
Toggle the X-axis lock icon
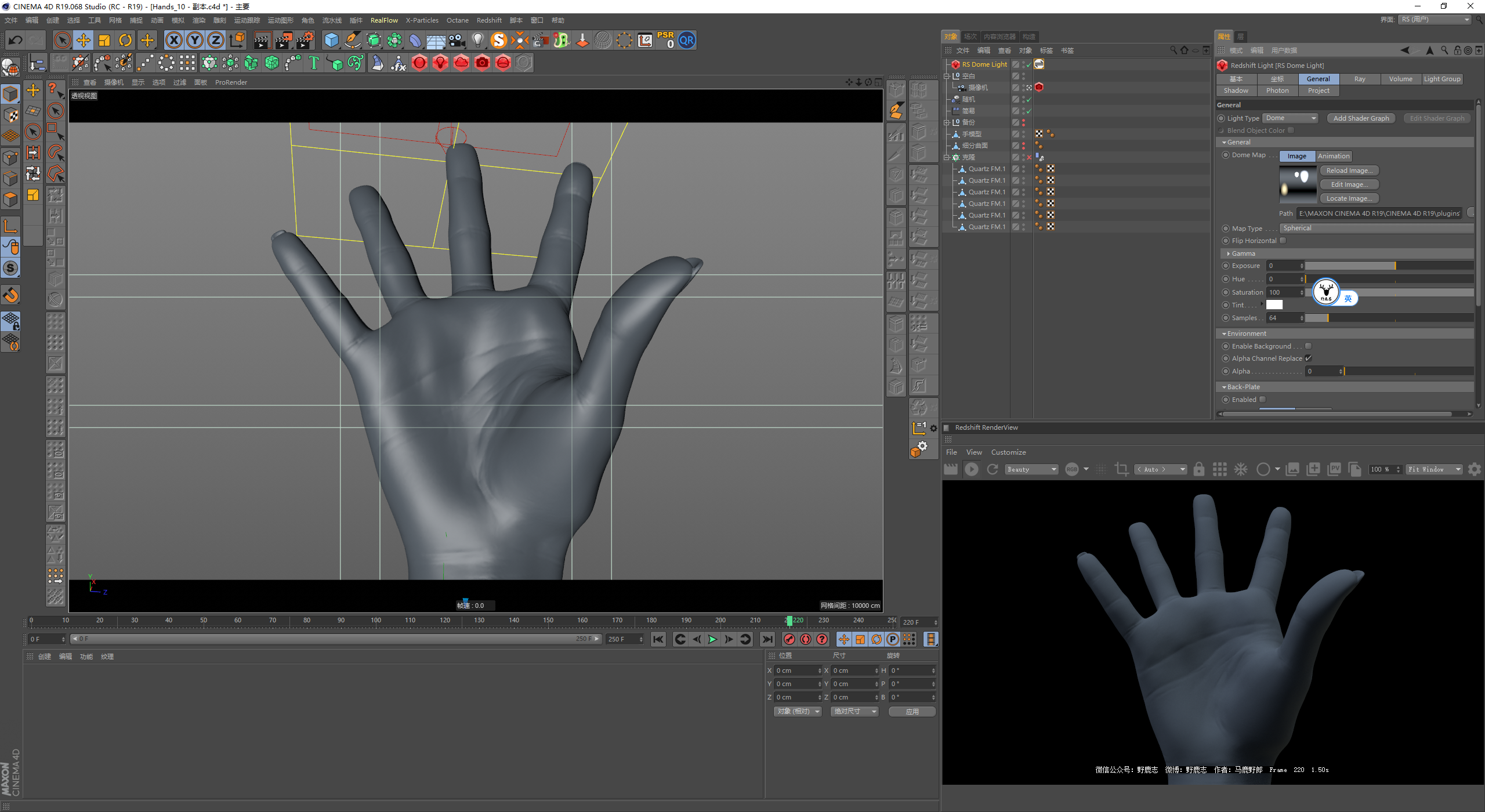tap(173, 41)
